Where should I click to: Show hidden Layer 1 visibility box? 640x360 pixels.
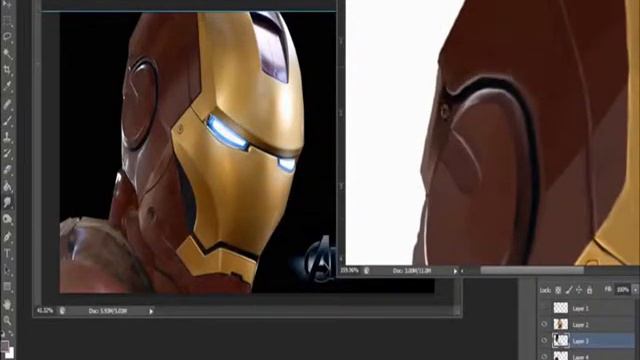[544, 308]
